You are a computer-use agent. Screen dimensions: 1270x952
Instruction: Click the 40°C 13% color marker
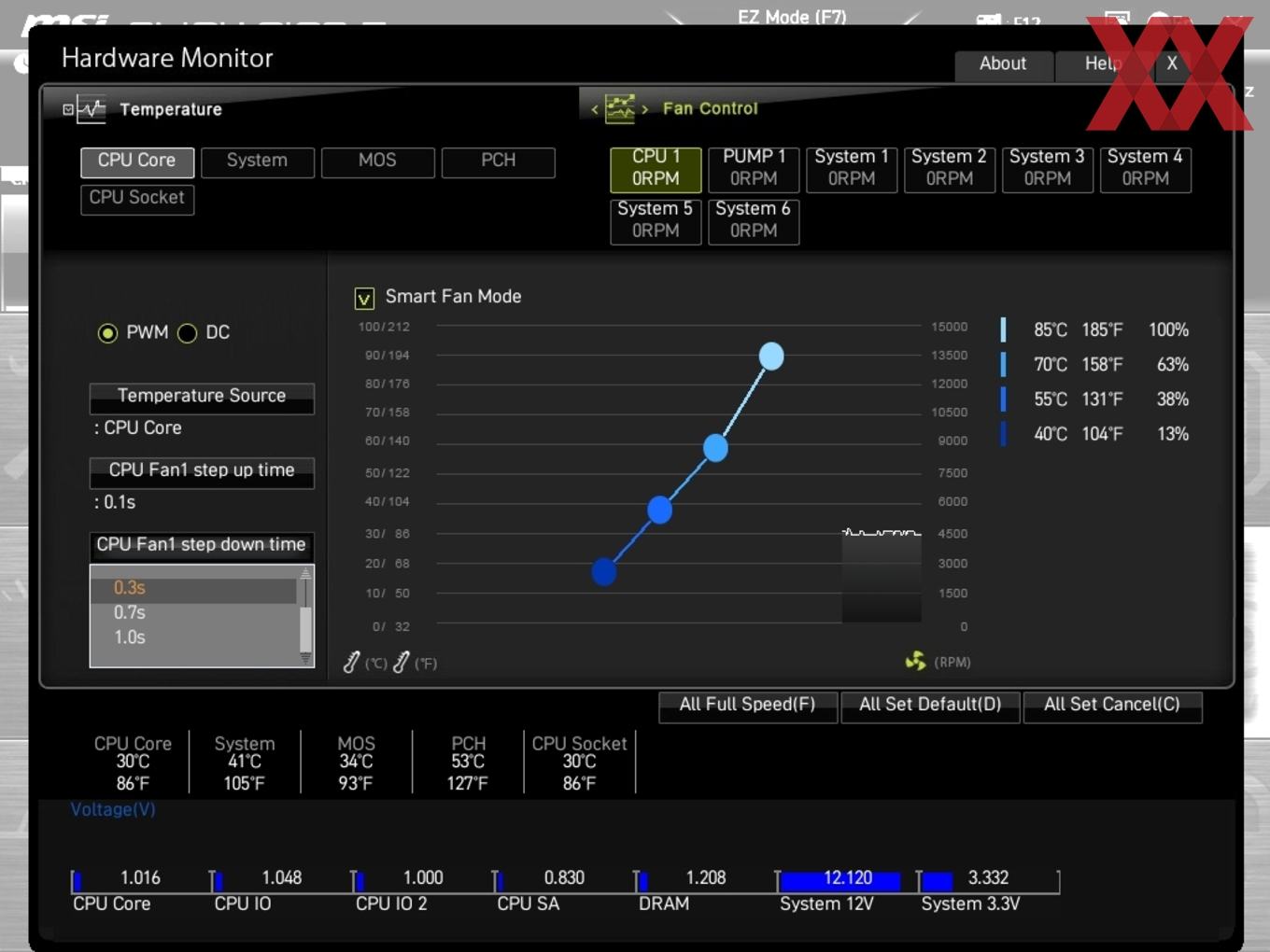[x=1003, y=433]
